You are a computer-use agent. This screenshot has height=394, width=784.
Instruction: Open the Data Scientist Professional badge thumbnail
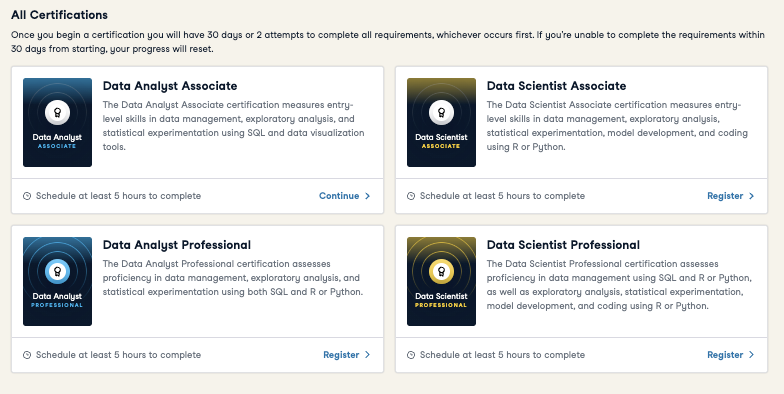pos(442,282)
